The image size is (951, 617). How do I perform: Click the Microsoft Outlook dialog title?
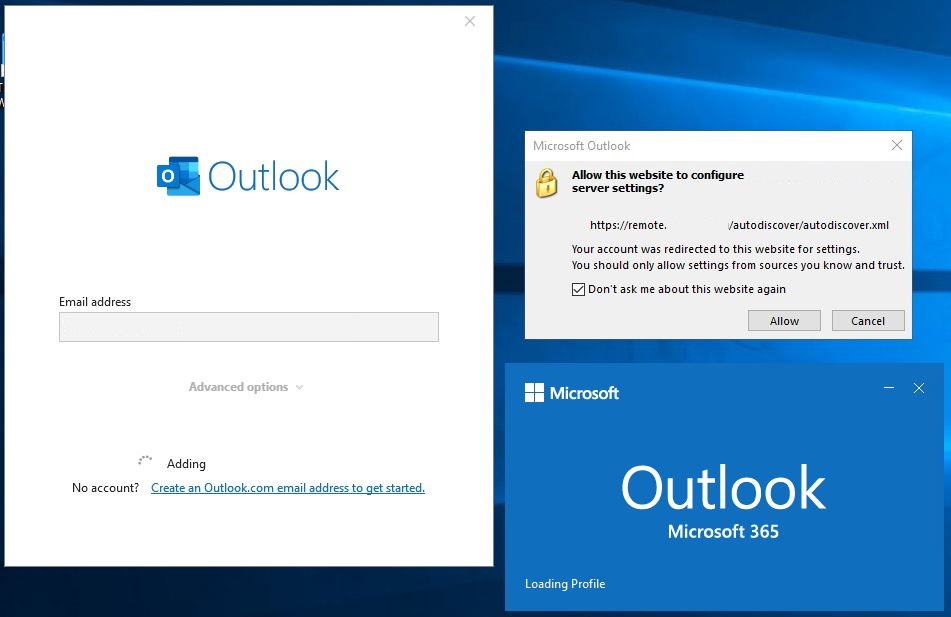[582, 146]
